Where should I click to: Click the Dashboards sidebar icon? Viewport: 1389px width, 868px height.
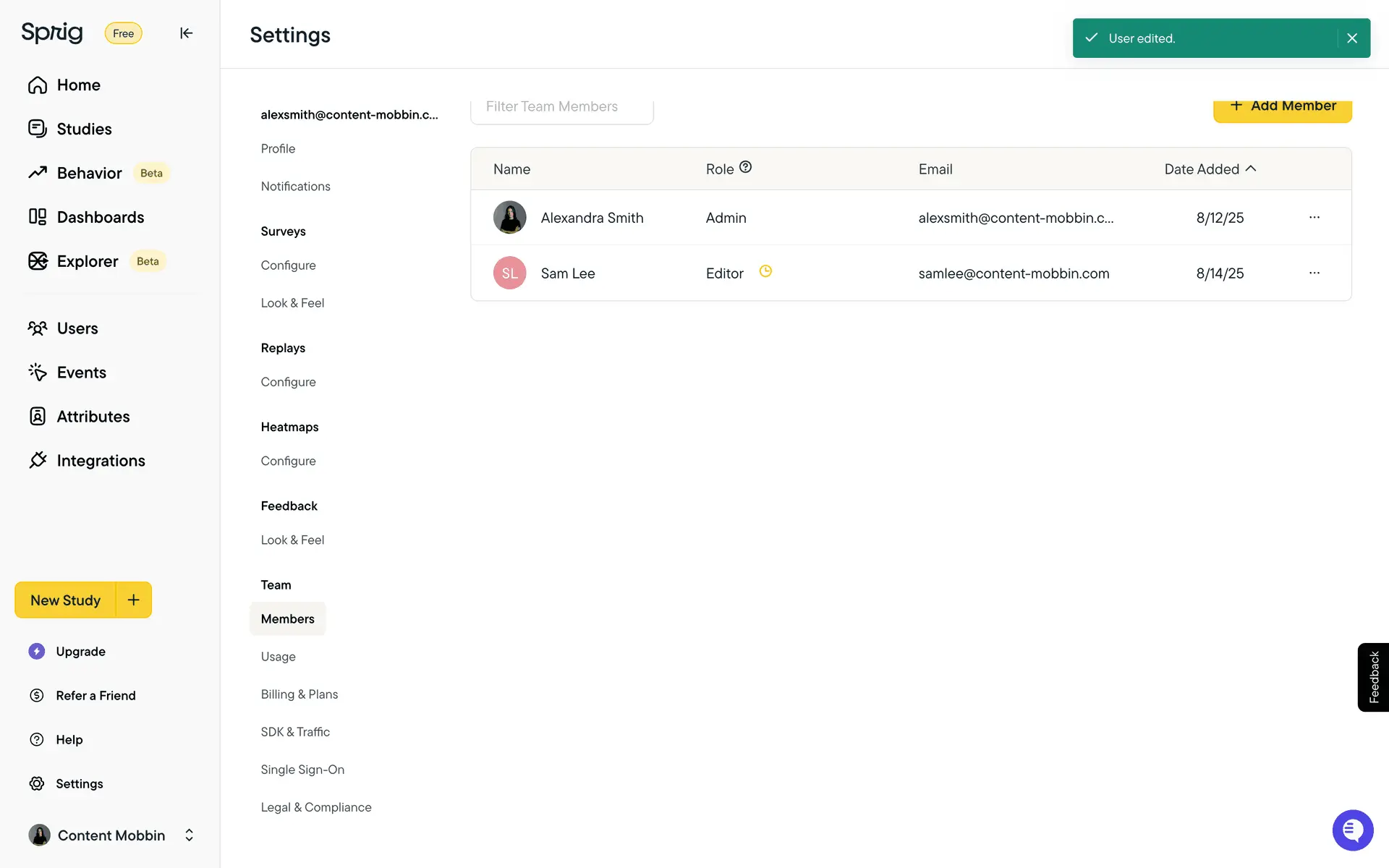click(x=38, y=217)
